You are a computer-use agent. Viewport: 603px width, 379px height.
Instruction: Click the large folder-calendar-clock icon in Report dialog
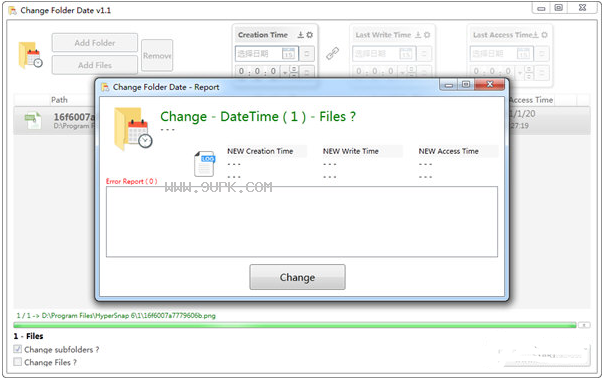click(133, 129)
